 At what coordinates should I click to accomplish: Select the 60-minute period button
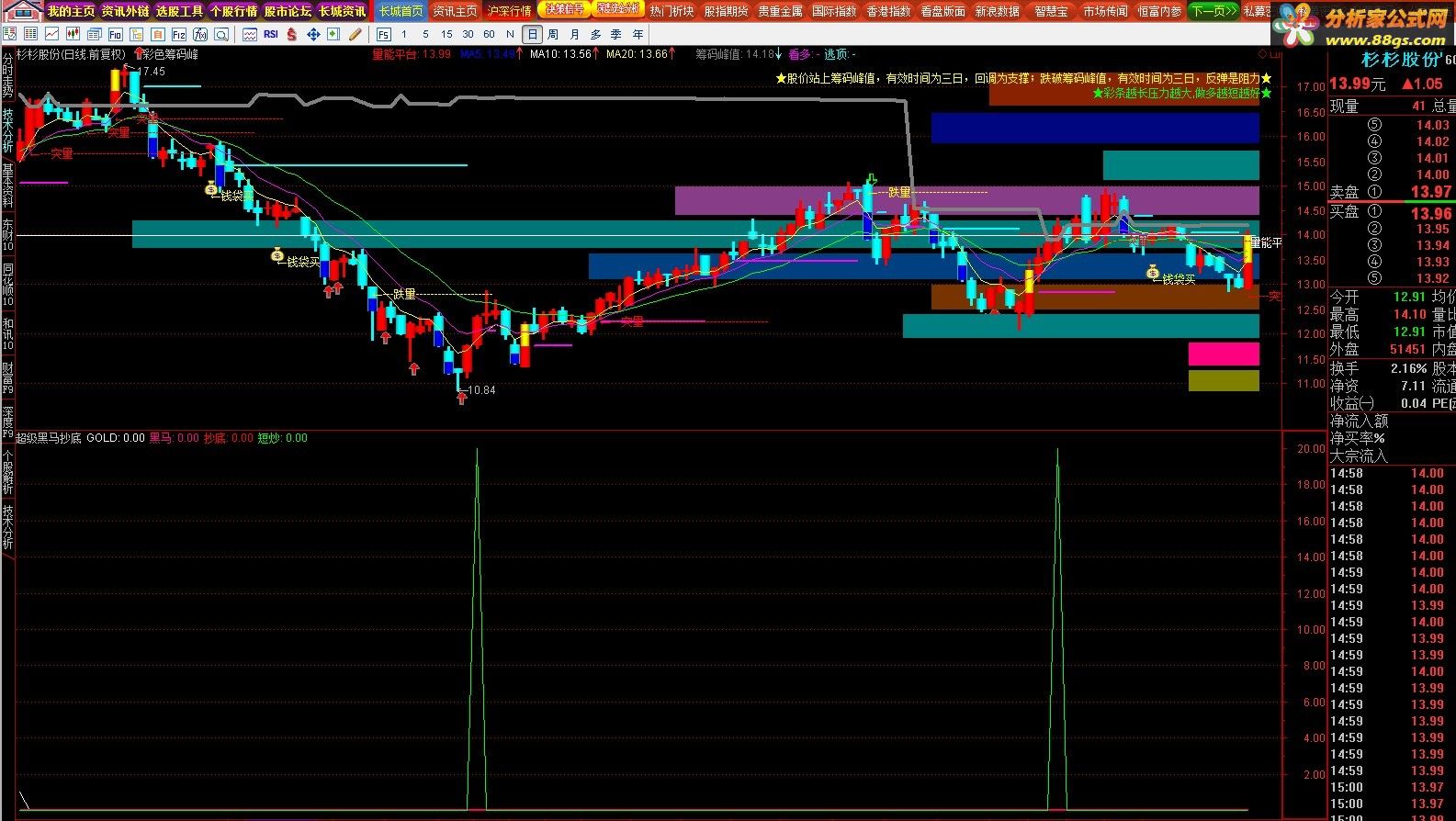[x=489, y=34]
